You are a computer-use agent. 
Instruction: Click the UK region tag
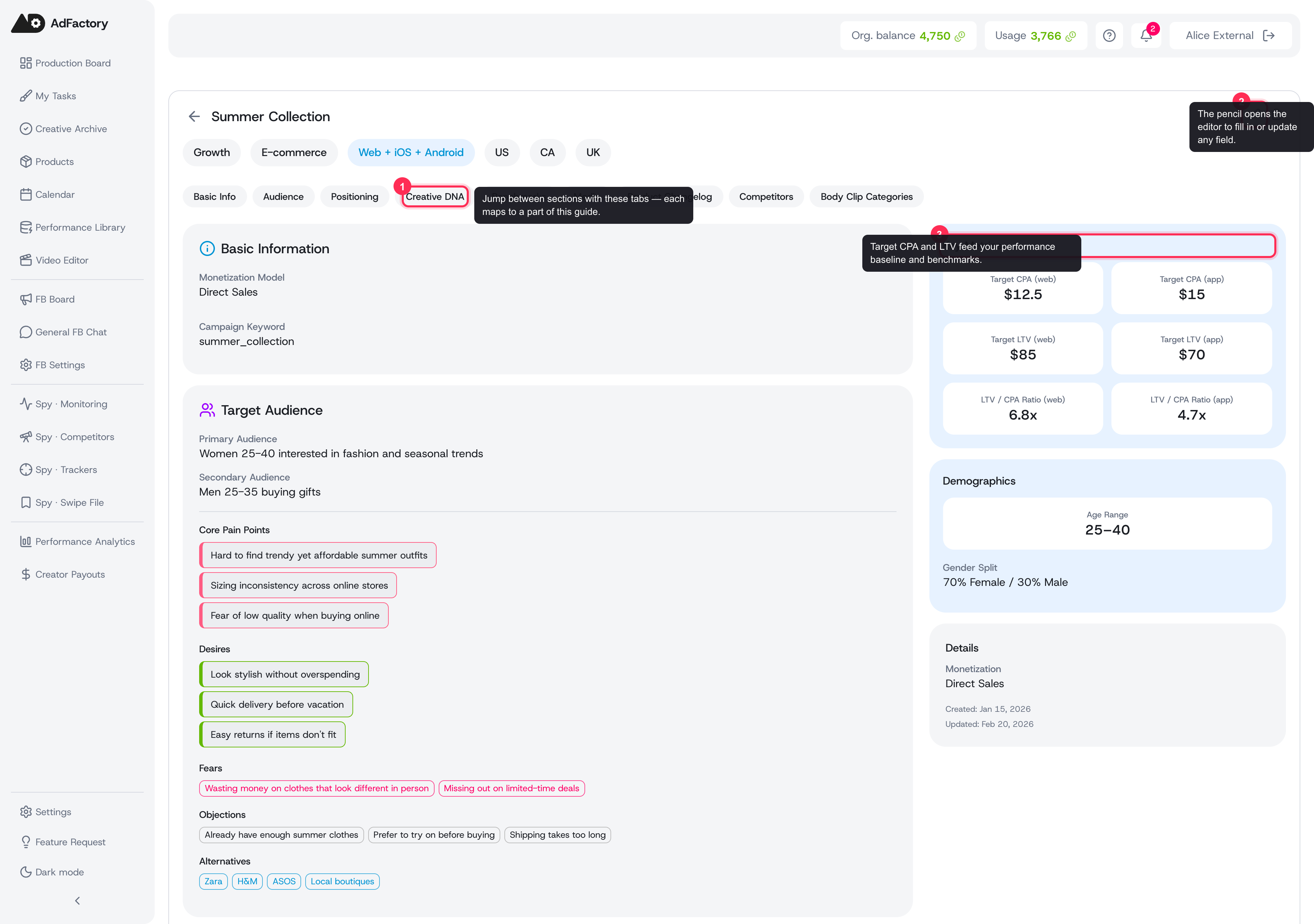point(593,152)
